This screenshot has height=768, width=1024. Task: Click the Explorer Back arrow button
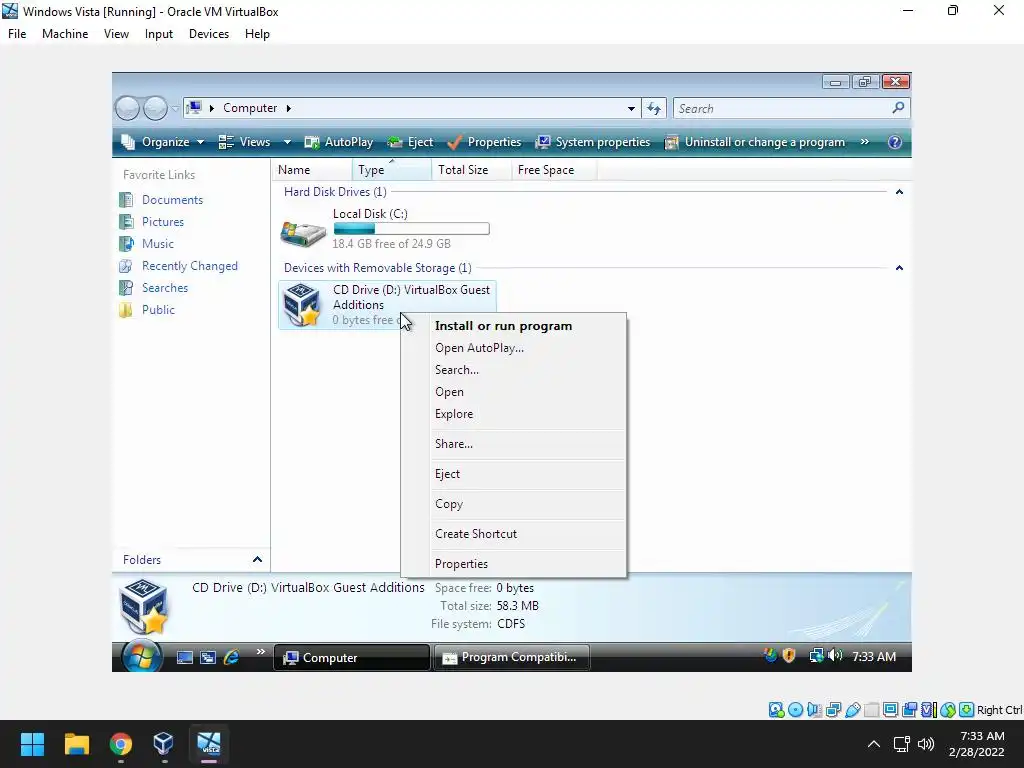tap(127, 108)
